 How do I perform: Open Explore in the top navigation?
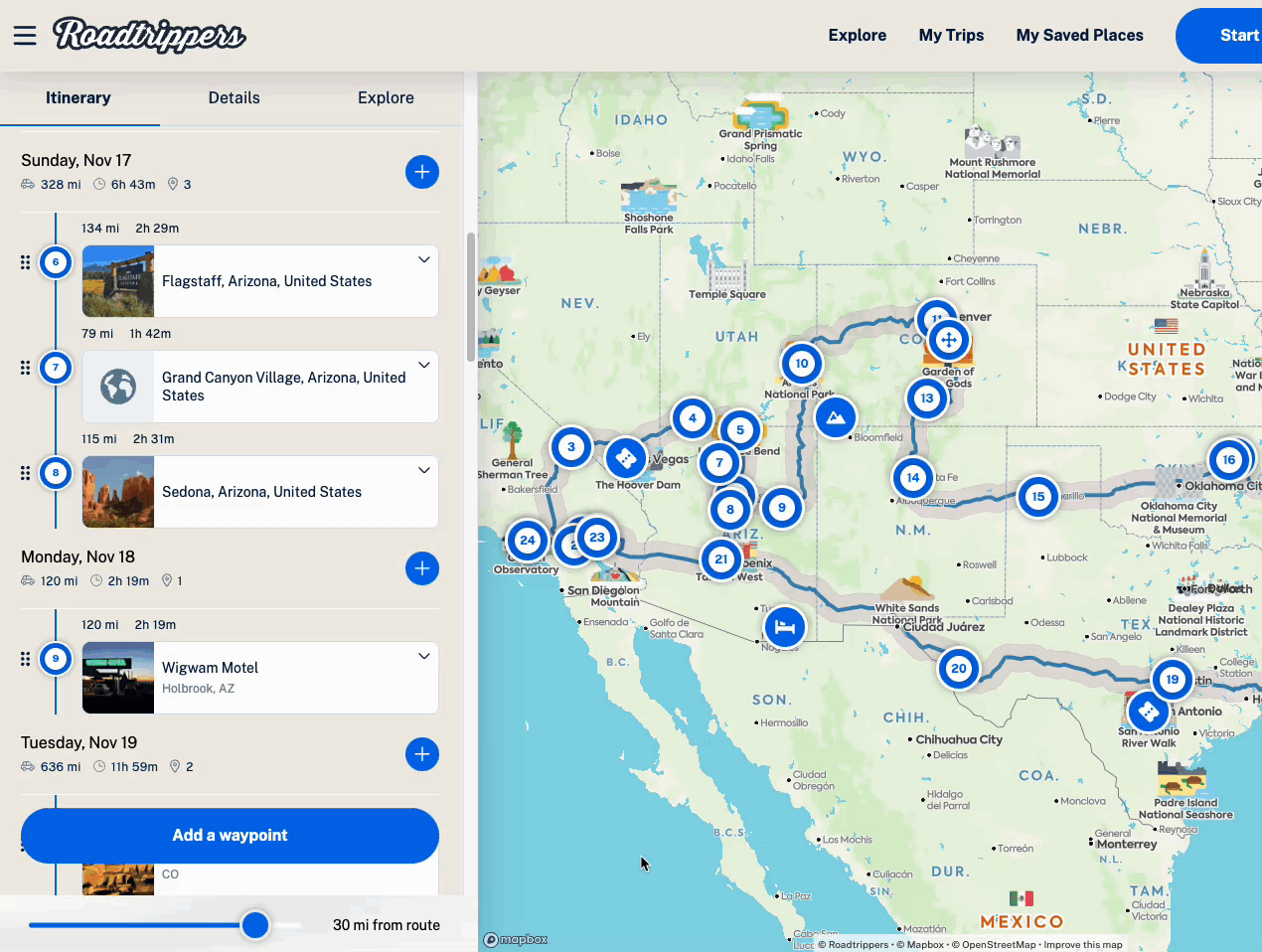tap(858, 36)
